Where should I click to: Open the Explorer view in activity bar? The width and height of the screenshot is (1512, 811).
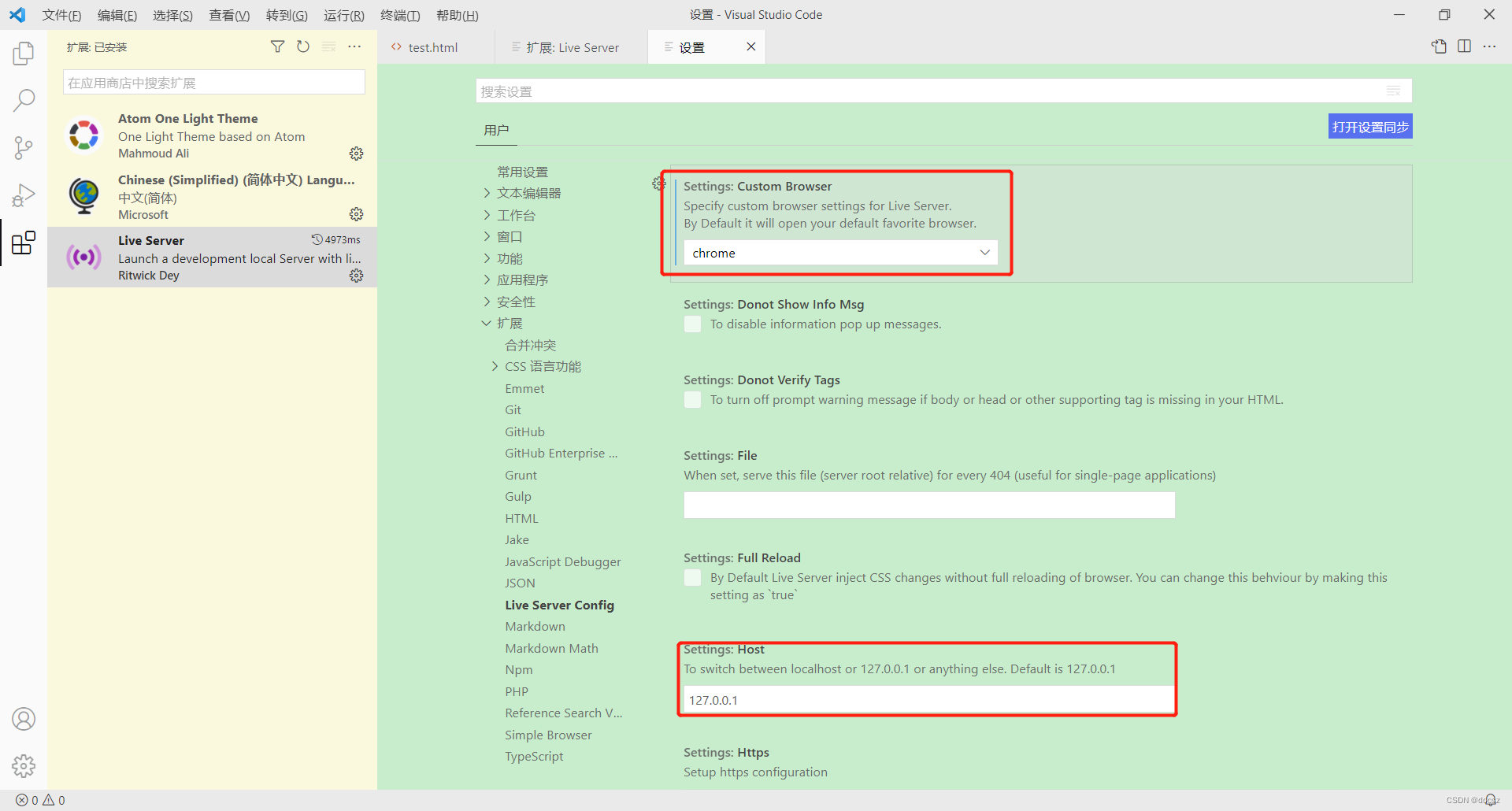(24, 54)
